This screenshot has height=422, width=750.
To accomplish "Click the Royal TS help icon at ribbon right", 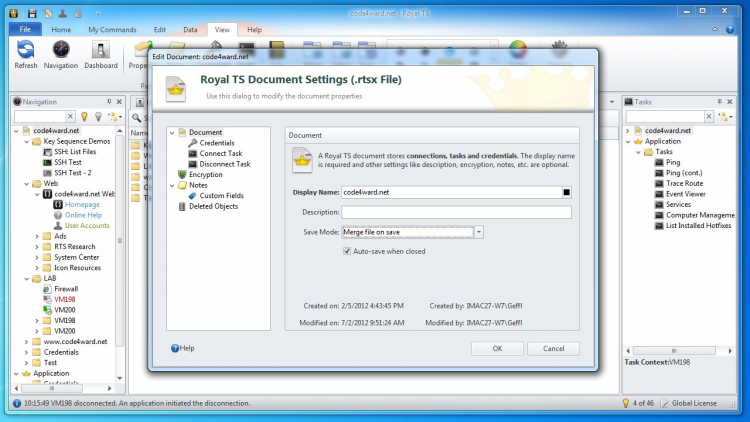I will pos(729,30).
